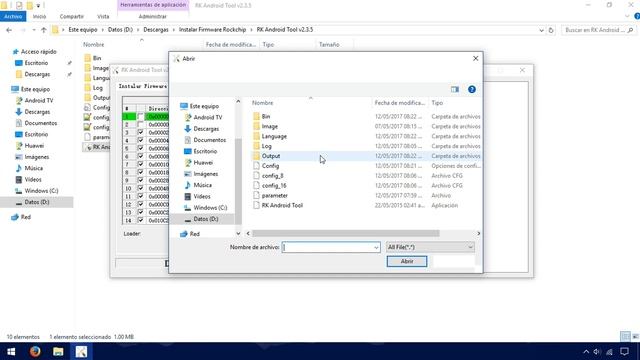Viewport: 640px width, 360px height.
Task: Open the address bar history dropdown
Action: point(541,30)
